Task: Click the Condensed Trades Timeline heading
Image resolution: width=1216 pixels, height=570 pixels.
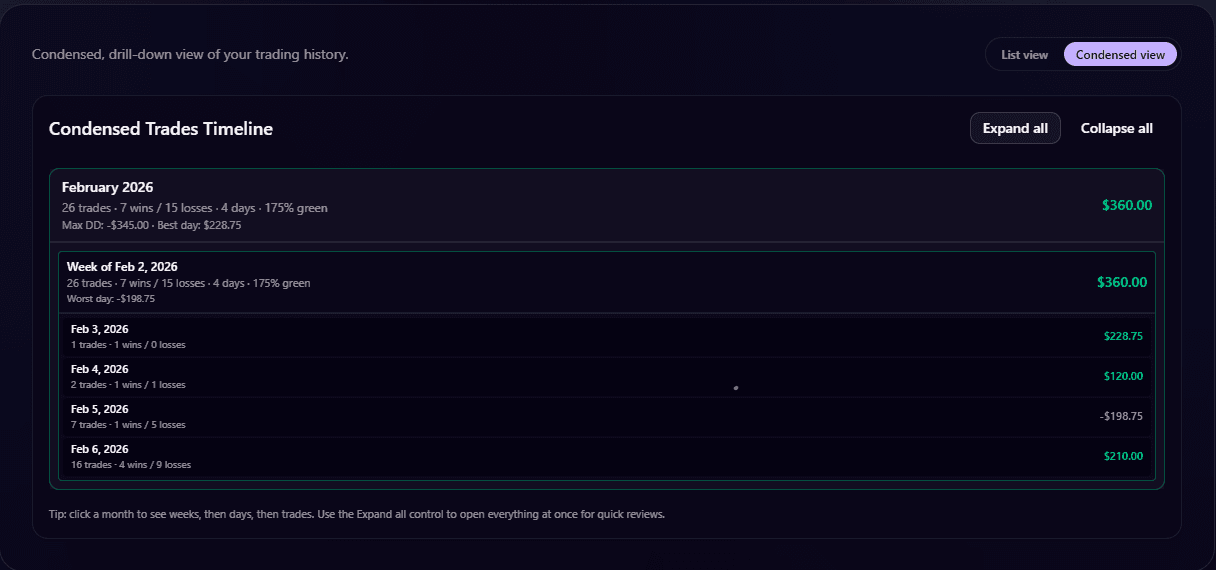Action: [160, 129]
